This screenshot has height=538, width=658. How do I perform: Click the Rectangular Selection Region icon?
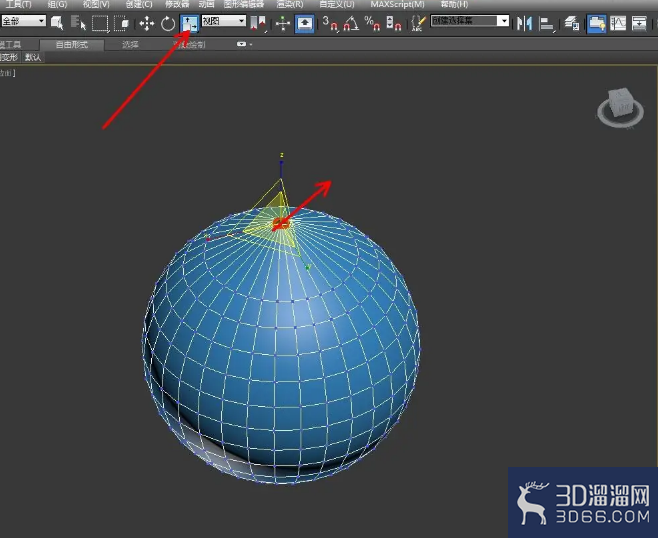pos(100,23)
